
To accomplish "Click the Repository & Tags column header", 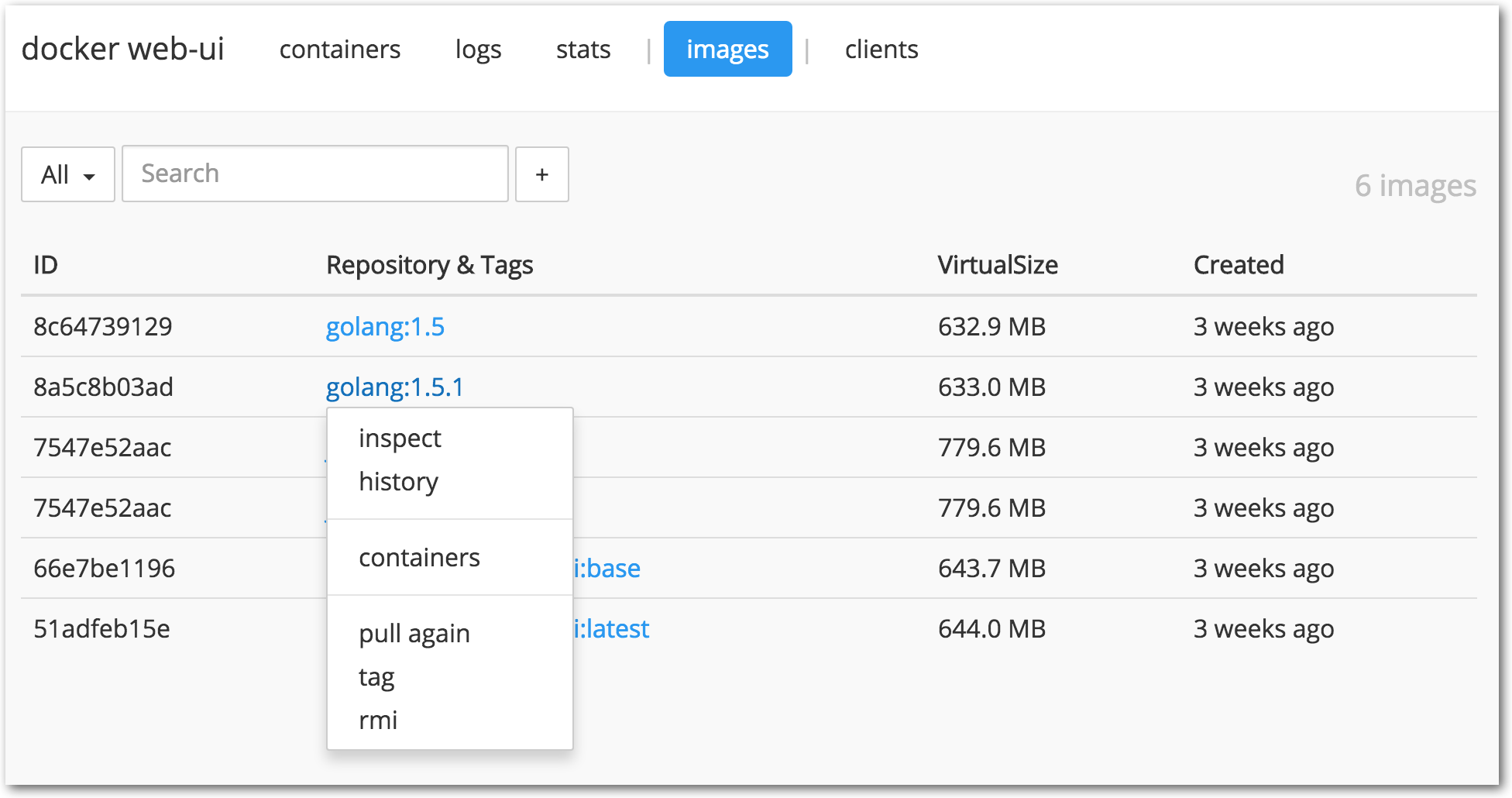I will [x=430, y=265].
